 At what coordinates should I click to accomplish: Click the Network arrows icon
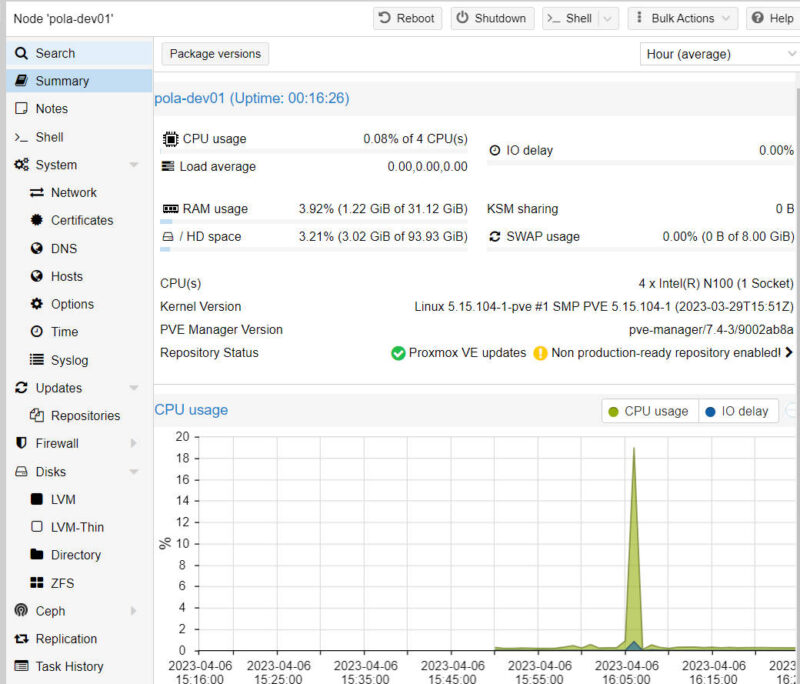coord(37,192)
